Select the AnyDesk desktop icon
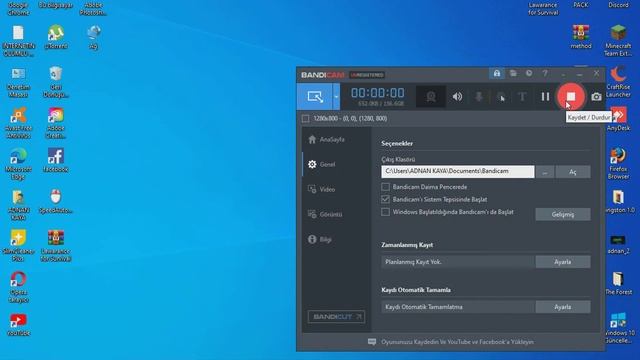 tap(618, 119)
